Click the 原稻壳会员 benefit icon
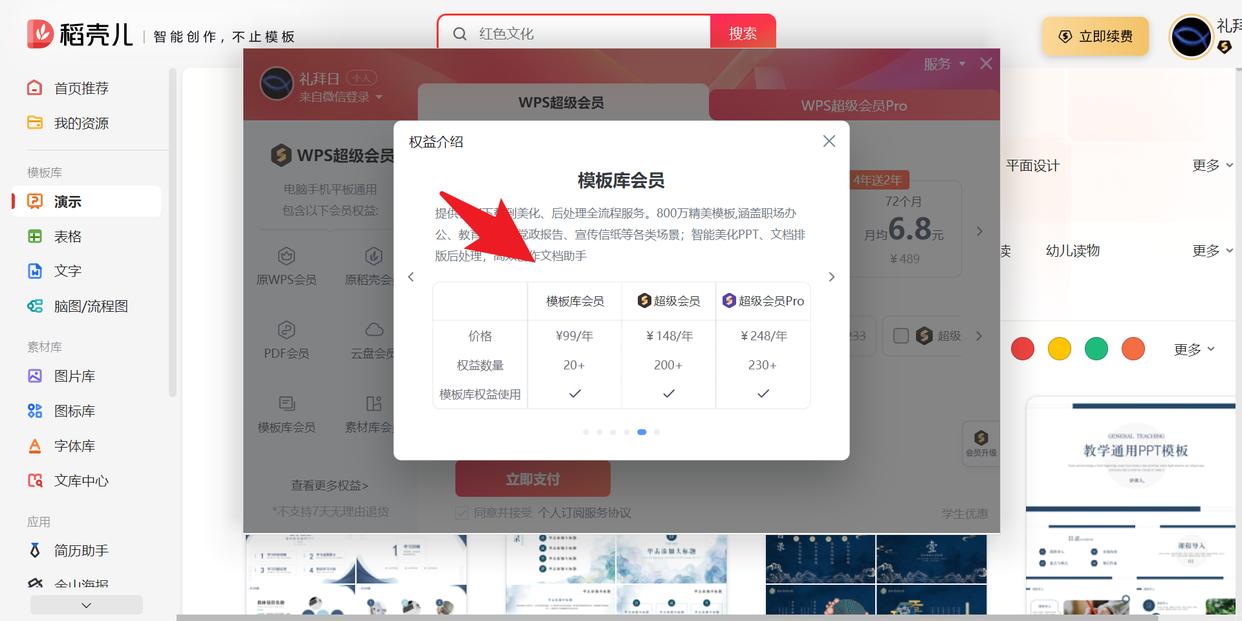The width and height of the screenshot is (1242, 621). tap(373, 256)
